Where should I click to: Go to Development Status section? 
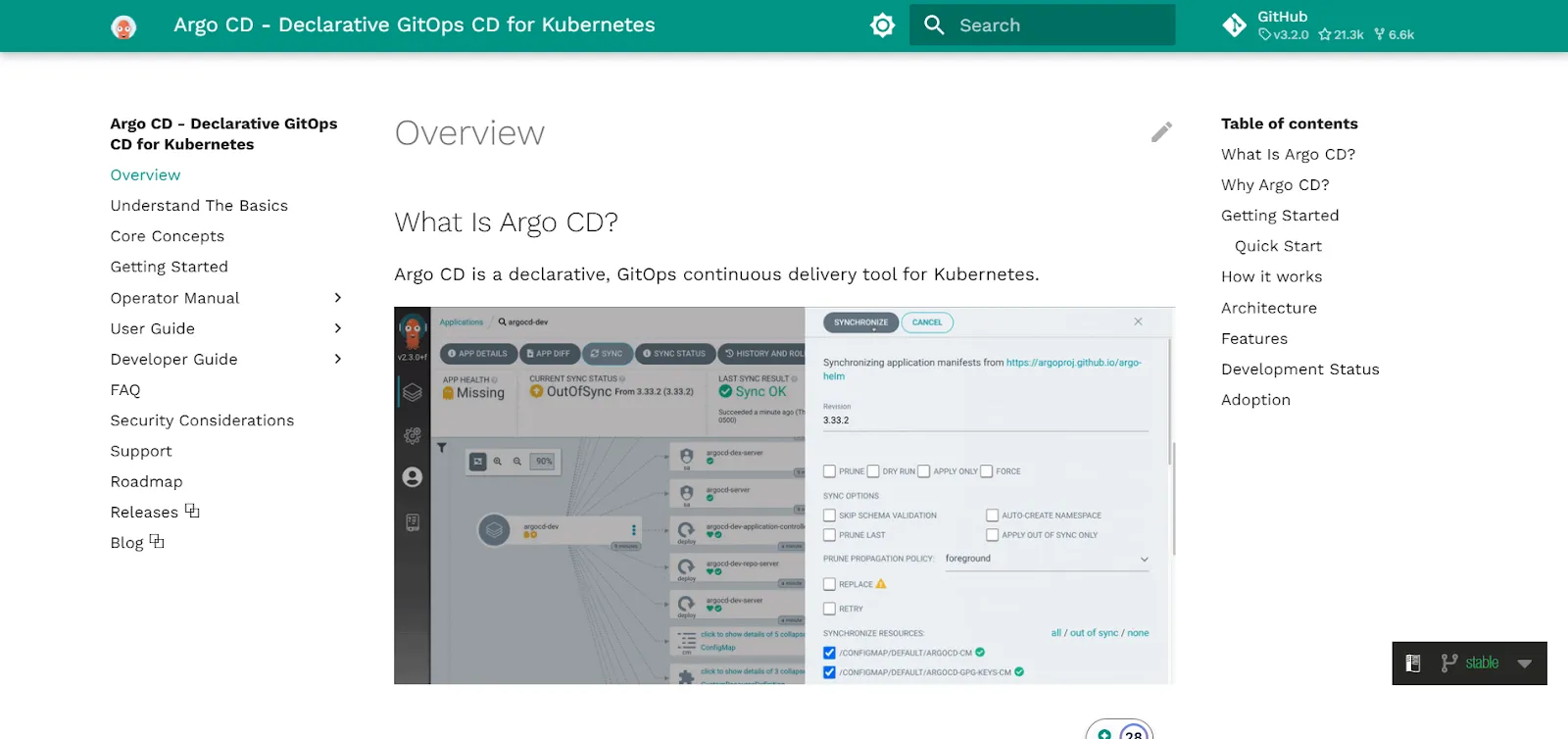tap(1299, 369)
